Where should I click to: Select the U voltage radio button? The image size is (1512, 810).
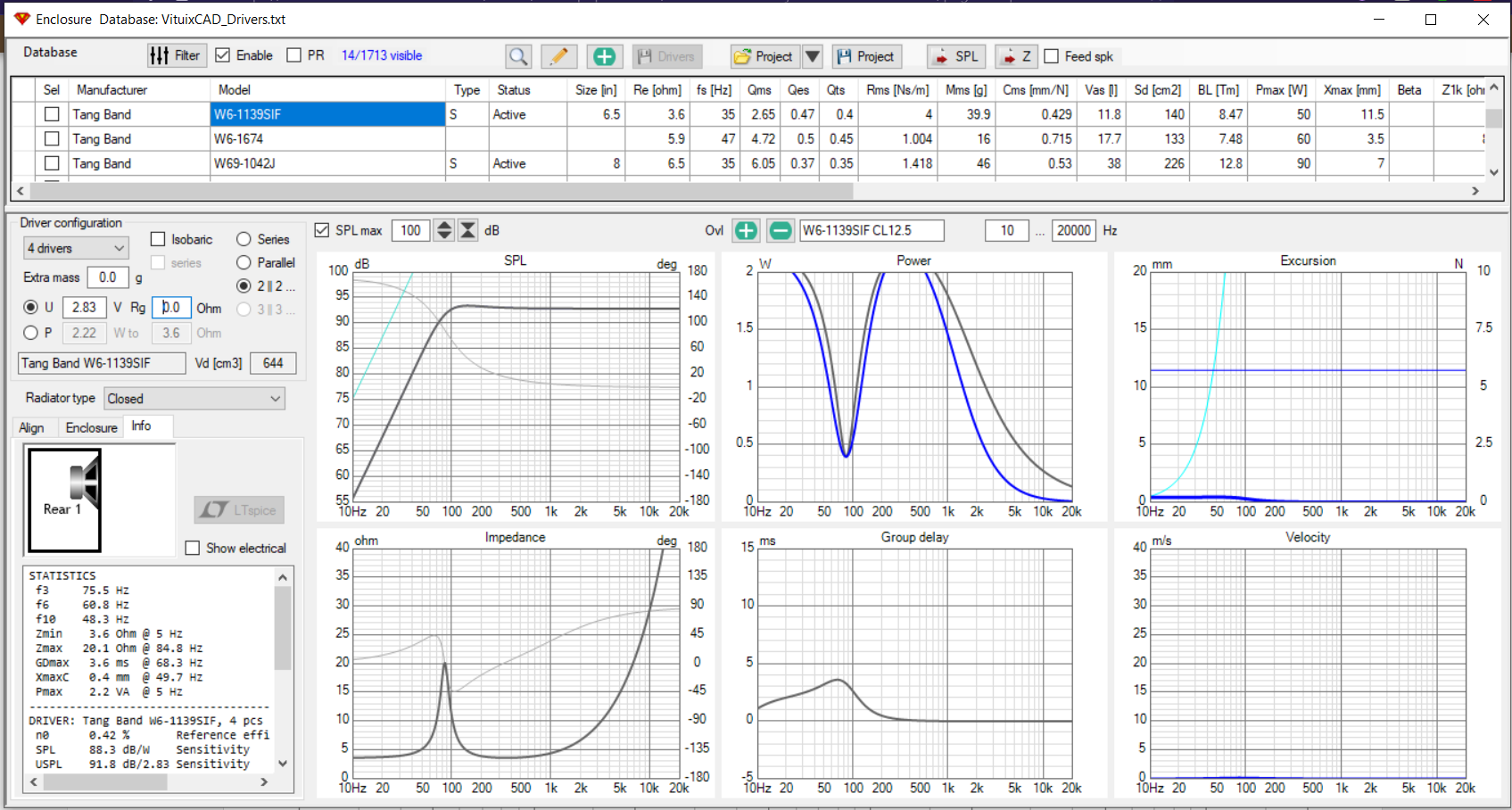coord(31,307)
